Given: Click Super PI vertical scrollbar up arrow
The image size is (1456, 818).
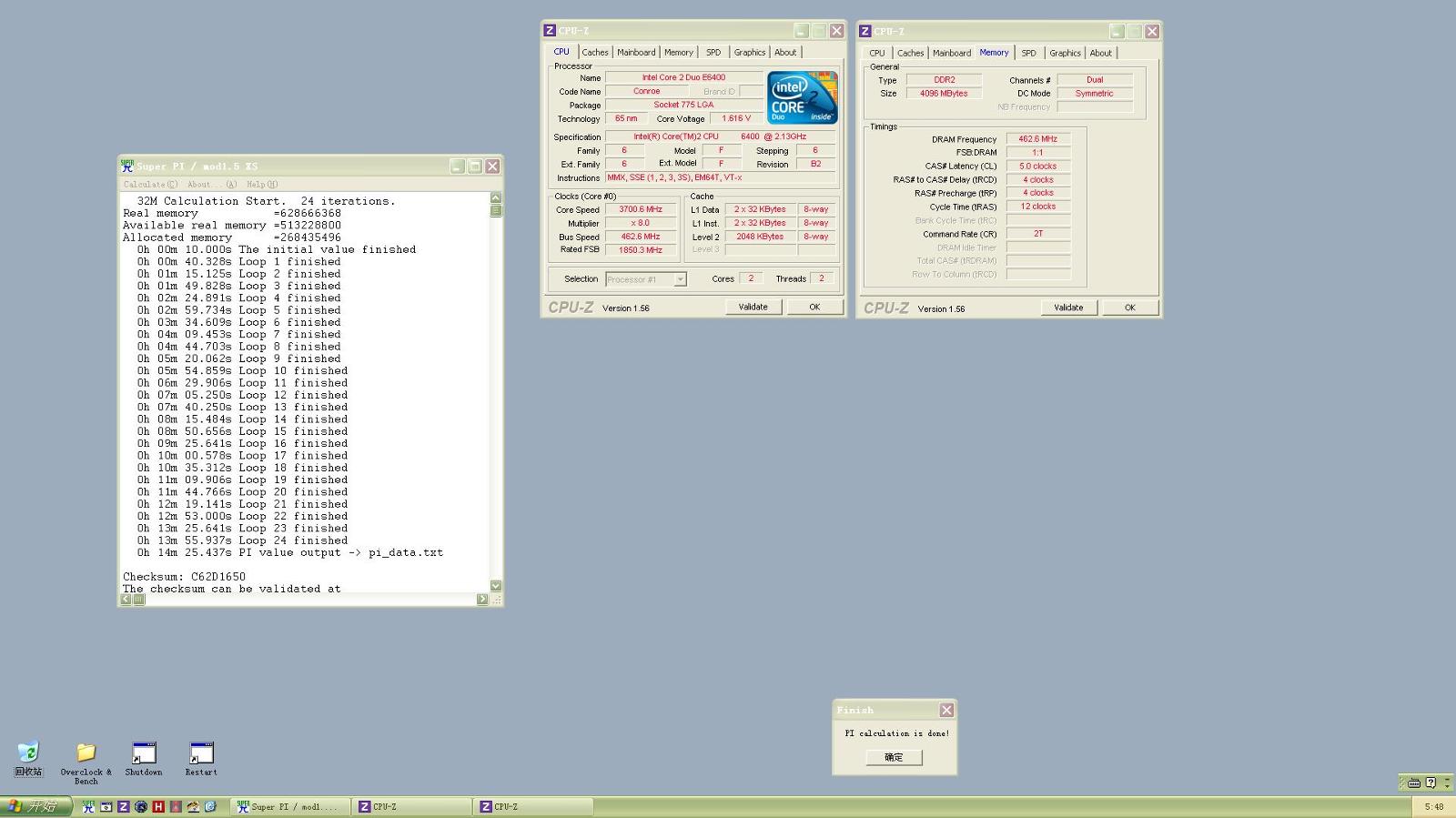Looking at the screenshot, I should pos(496,197).
